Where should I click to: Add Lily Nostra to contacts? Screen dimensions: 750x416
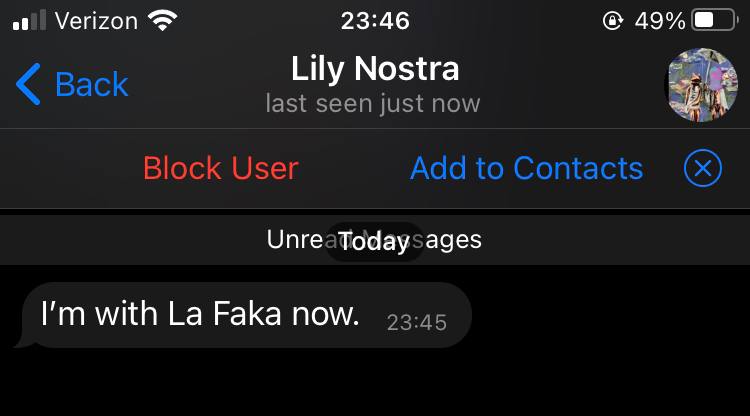pos(527,168)
